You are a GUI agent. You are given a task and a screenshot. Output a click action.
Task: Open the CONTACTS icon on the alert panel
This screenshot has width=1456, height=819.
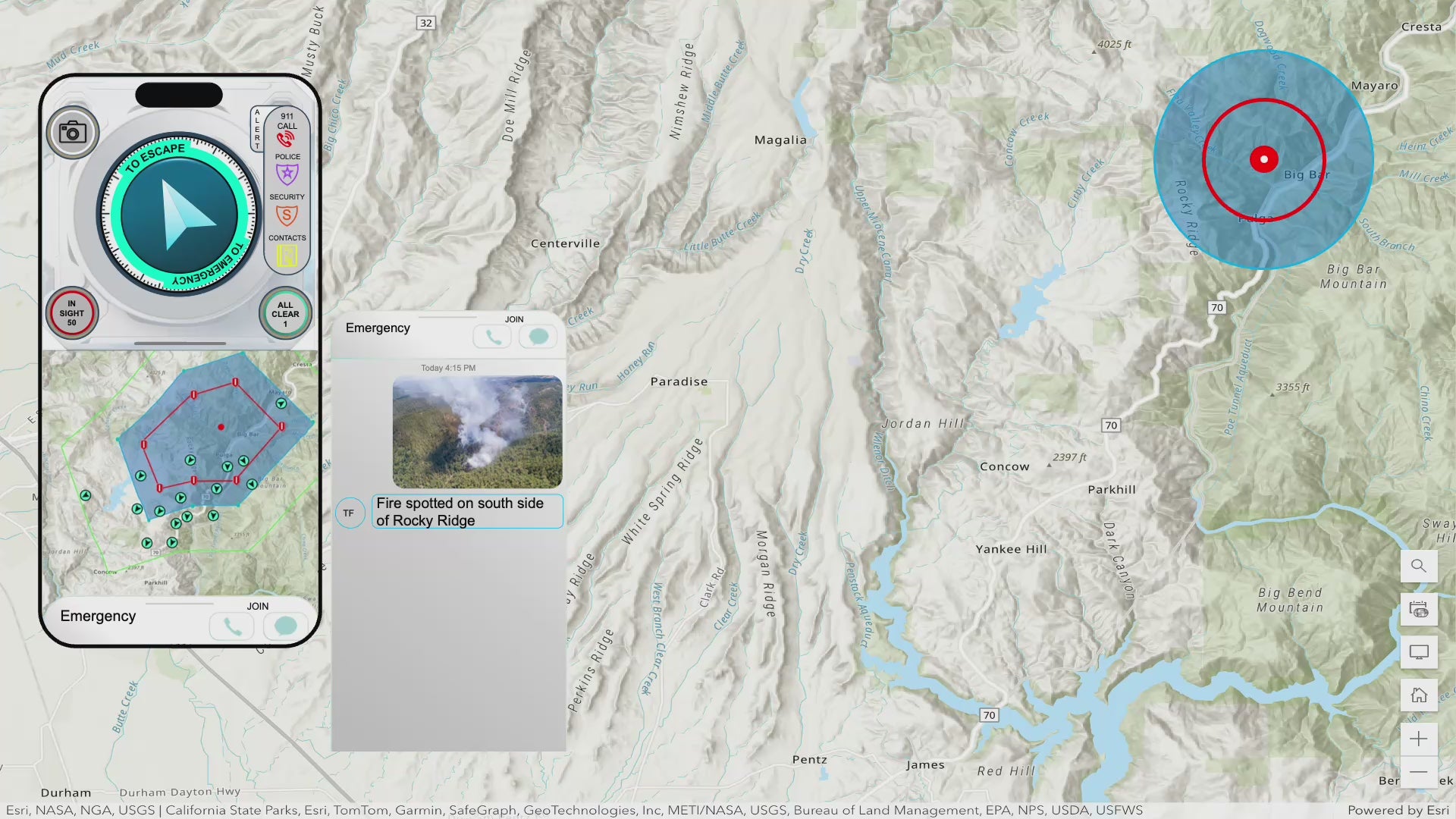coord(287,256)
